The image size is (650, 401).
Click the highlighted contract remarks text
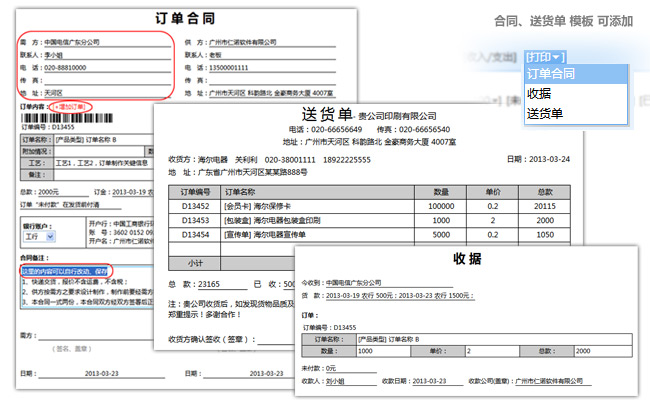(65, 272)
